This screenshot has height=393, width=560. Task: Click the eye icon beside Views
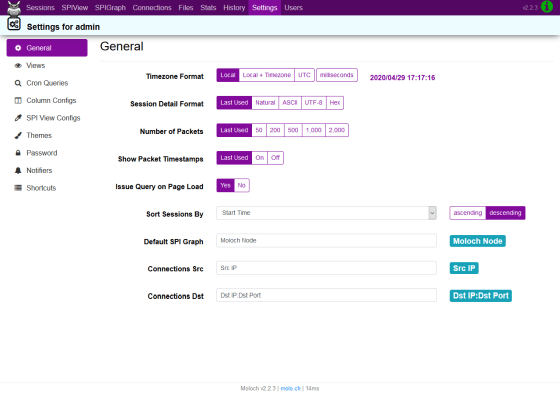tap(18, 66)
